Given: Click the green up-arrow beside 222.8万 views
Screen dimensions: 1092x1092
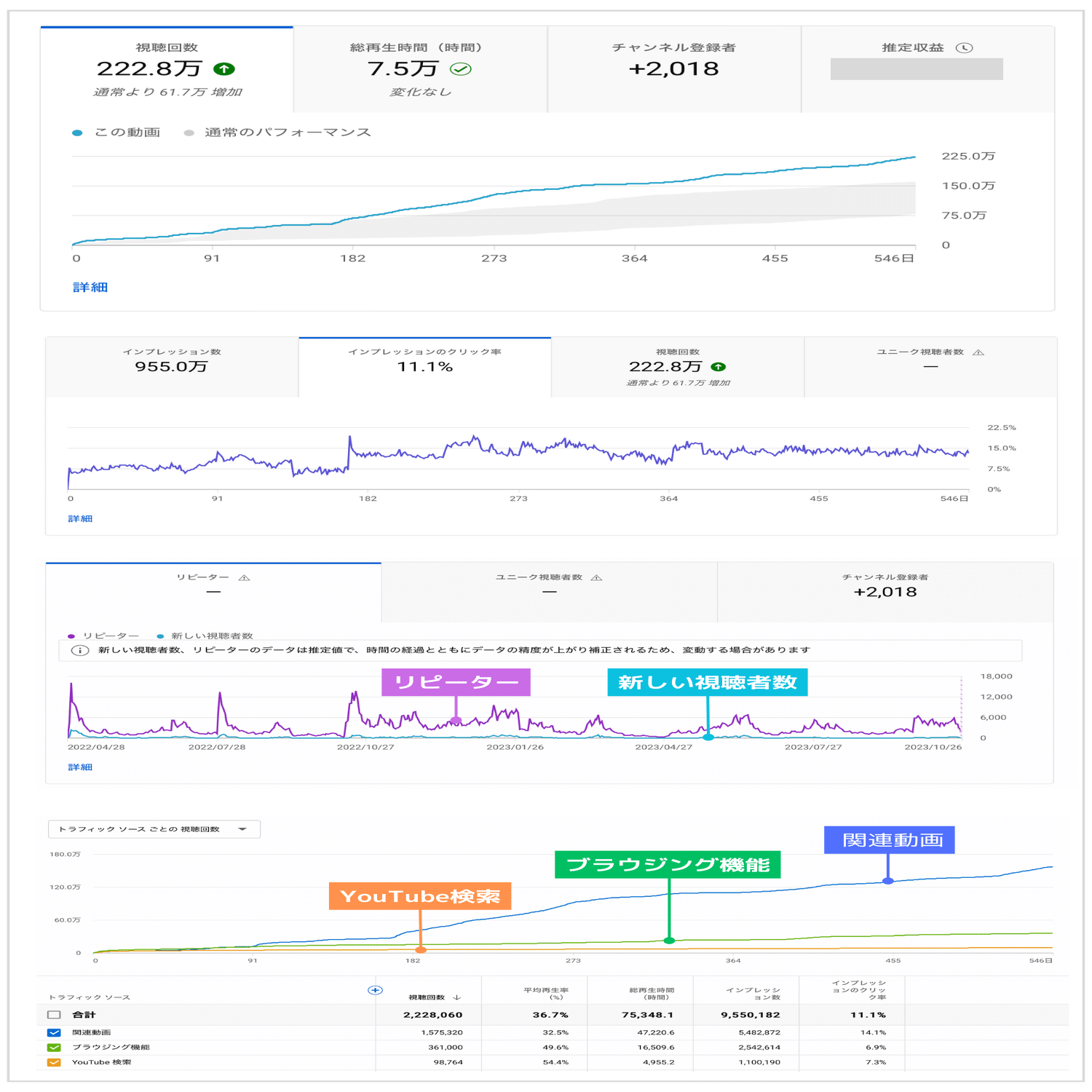Looking at the screenshot, I should (x=224, y=69).
